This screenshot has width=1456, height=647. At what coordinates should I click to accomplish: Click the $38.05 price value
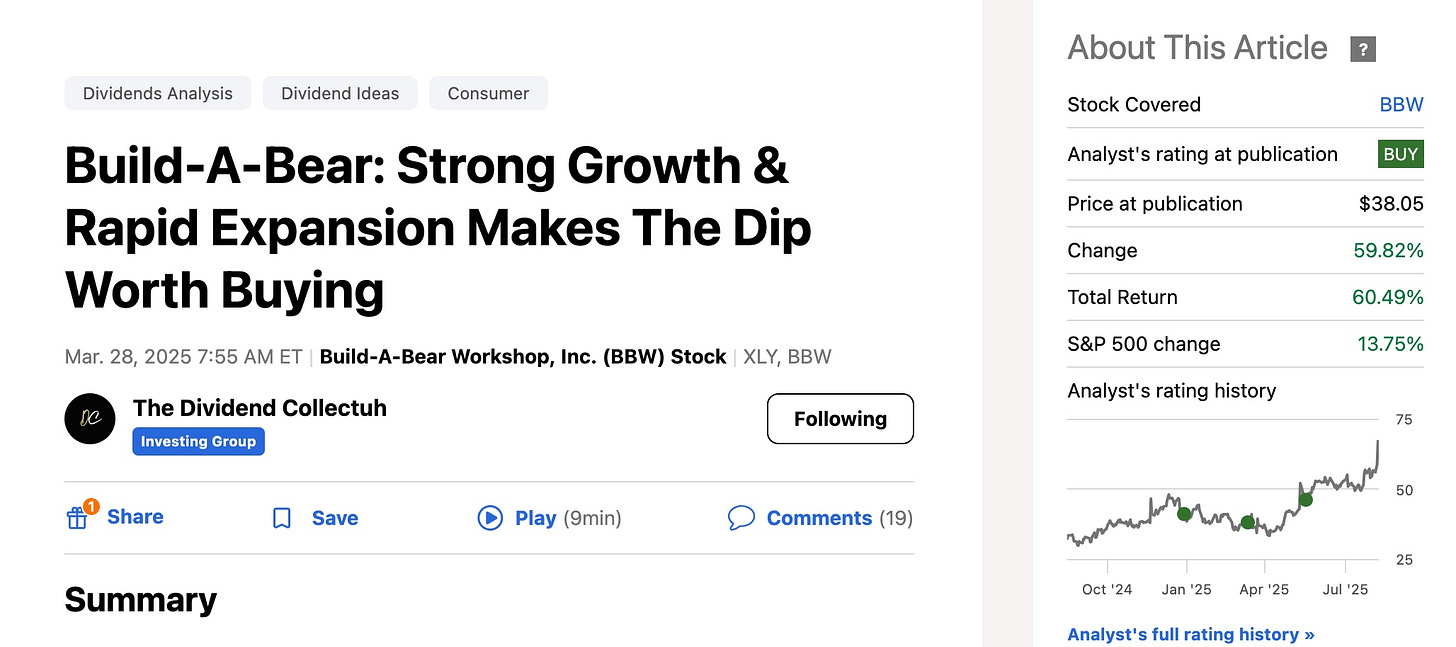(x=1391, y=204)
